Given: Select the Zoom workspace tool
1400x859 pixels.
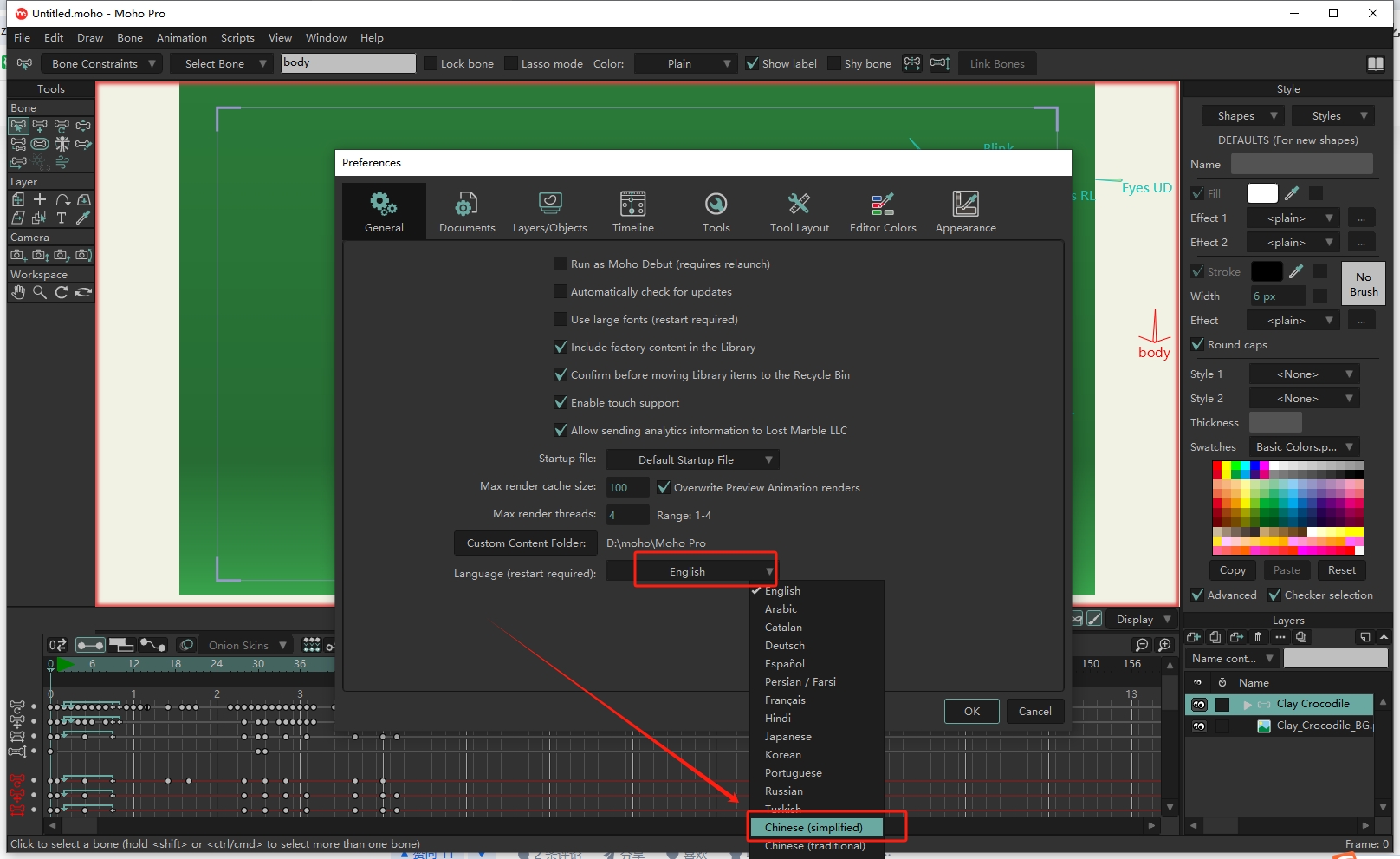Looking at the screenshot, I should (x=40, y=293).
